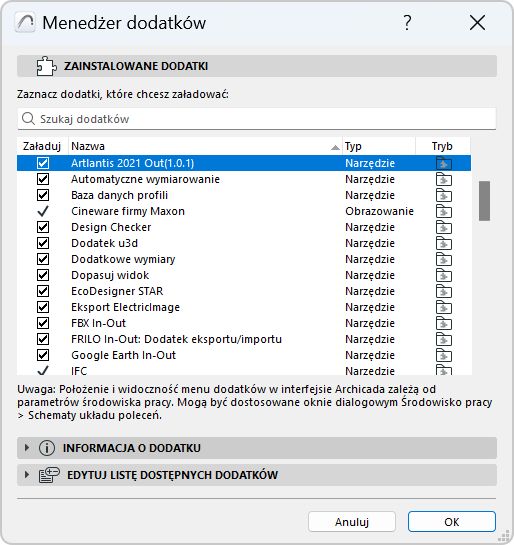
Task: Toggle the FBX In-Out checkbox
Action: tap(43, 323)
